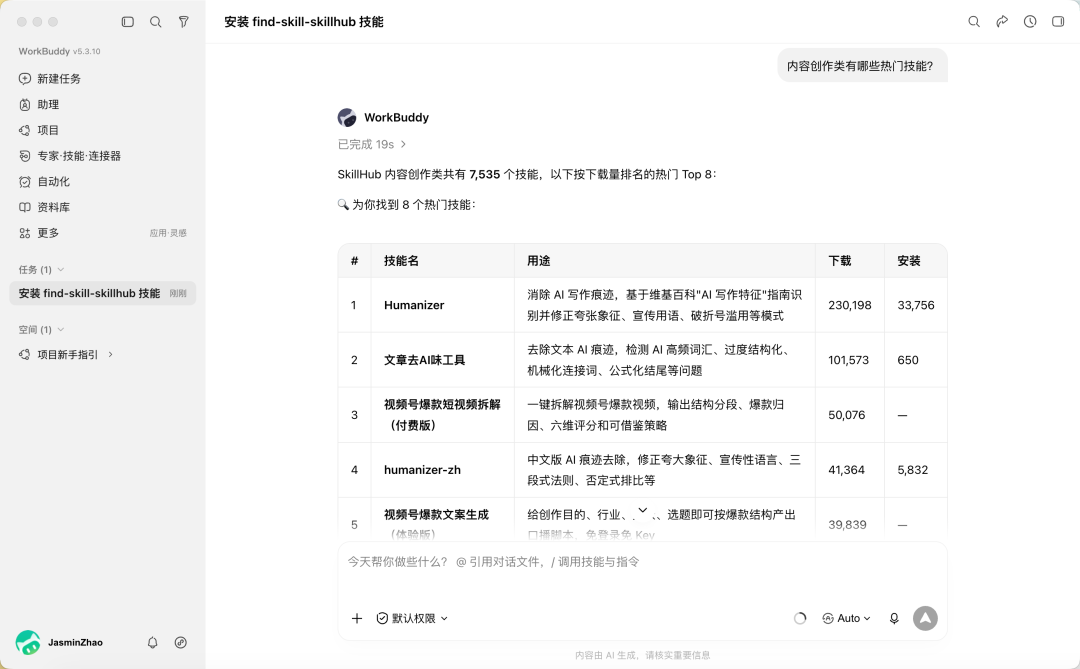The image size is (1080, 669).
Task: Collapse the 空间 (1) group
Action: click(x=41, y=329)
